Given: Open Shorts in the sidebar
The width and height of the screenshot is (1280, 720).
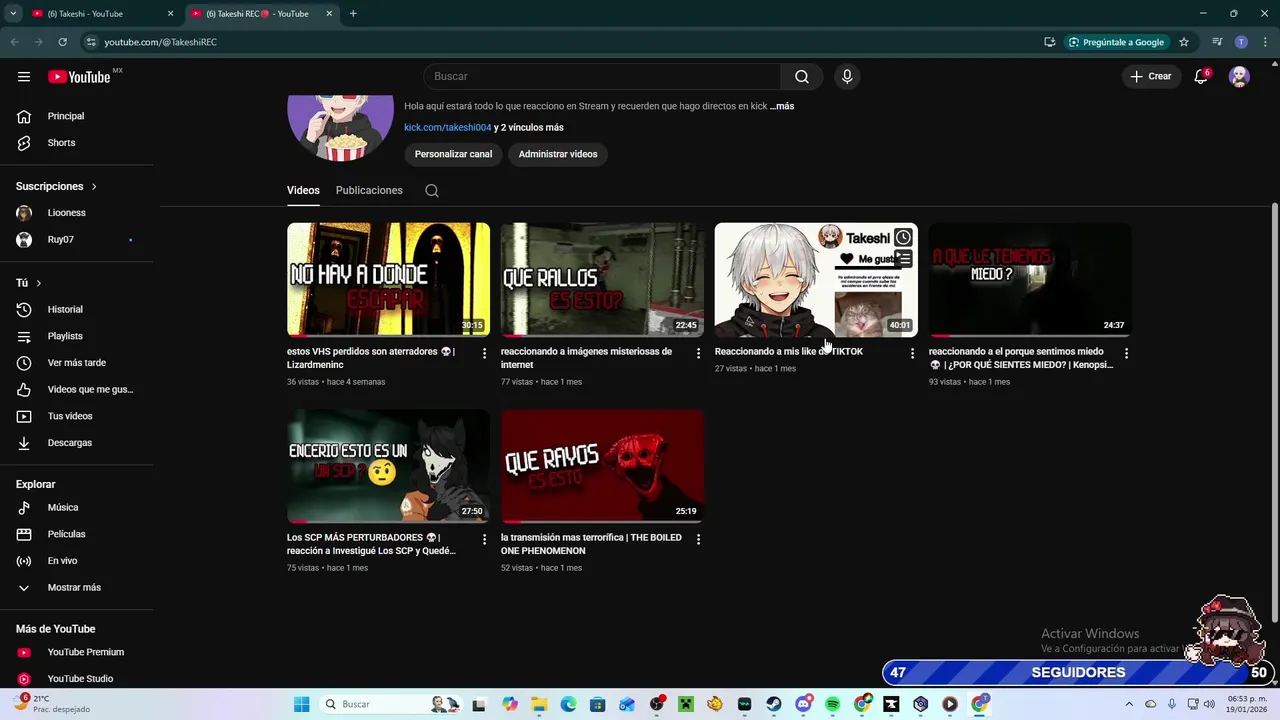Looking at the screenshot, I should coord(74,143).
